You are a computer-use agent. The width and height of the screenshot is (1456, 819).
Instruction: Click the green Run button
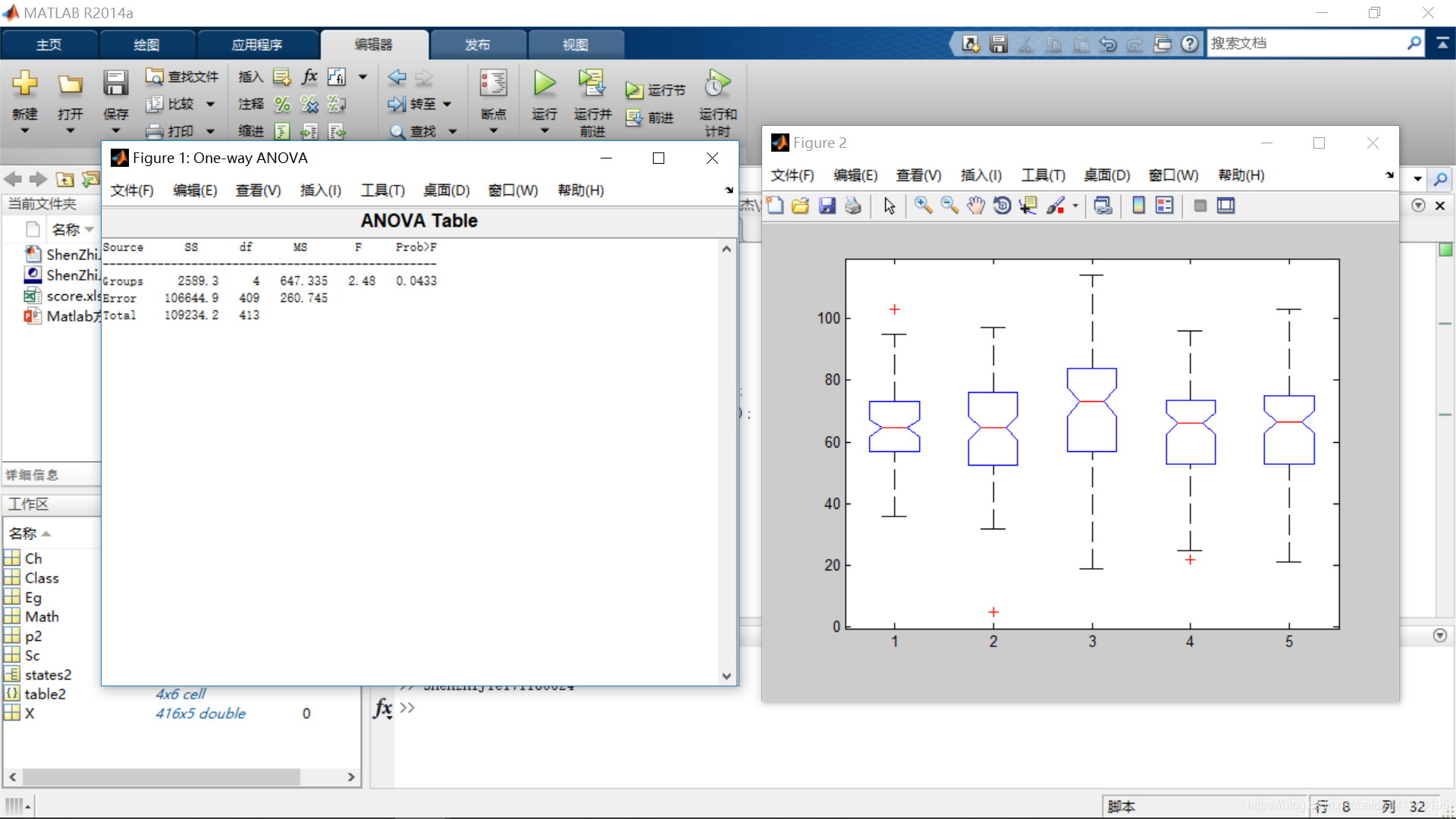tap(544, 83)
